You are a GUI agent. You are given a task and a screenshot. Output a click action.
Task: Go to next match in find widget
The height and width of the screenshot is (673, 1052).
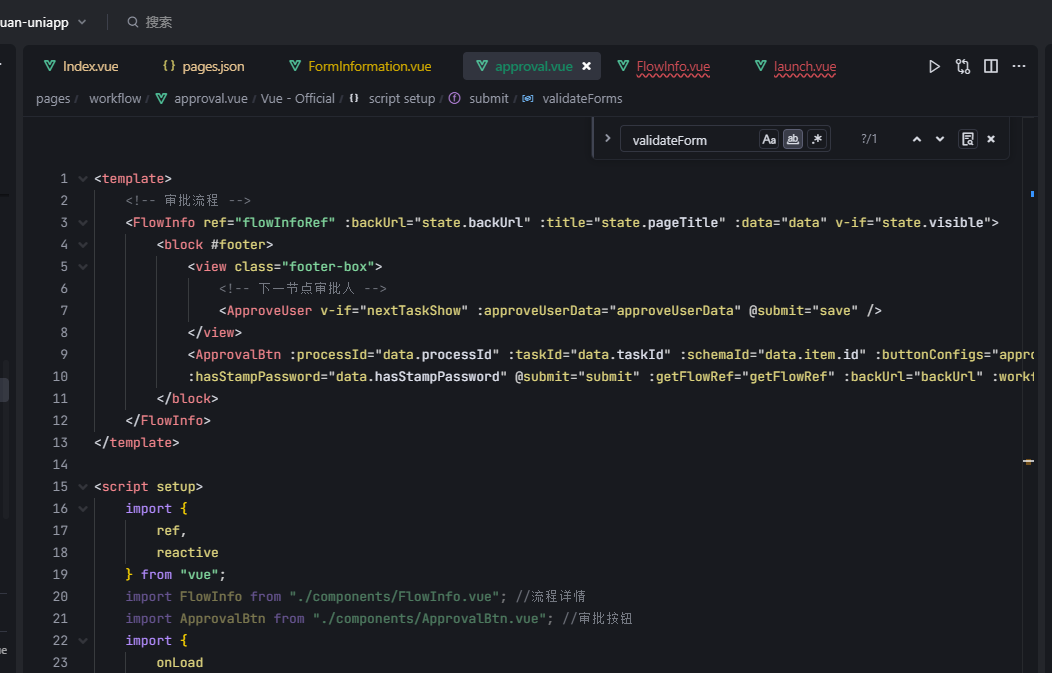(x=940, y=139)
